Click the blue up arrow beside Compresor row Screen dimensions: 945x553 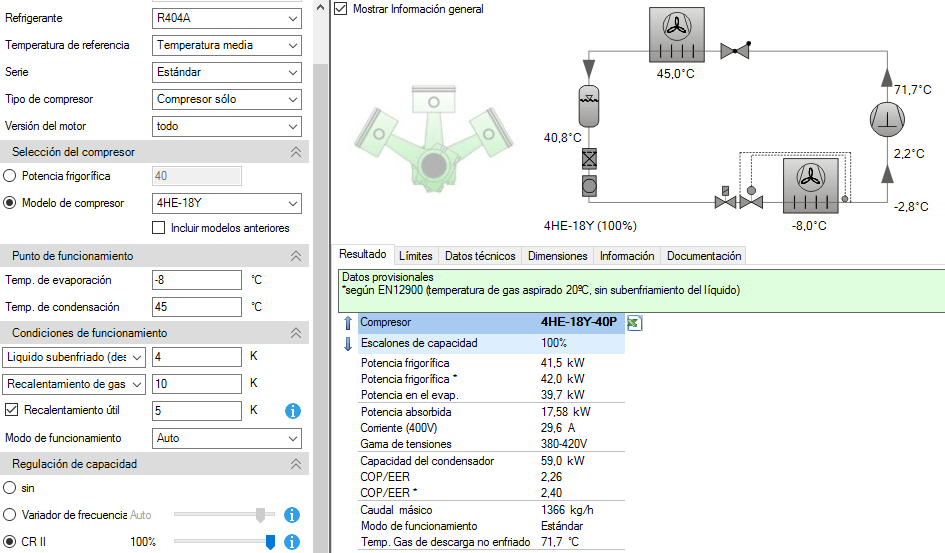(348, 323)
